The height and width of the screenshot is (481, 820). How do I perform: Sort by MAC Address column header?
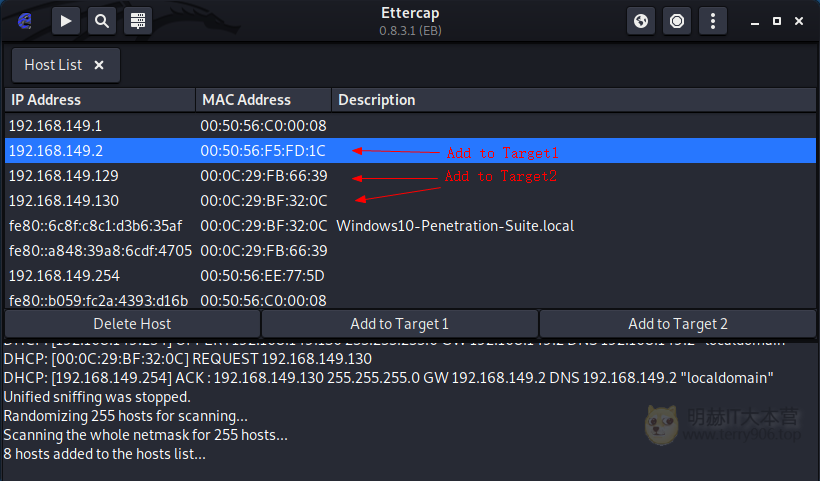[x=264, y=100]
